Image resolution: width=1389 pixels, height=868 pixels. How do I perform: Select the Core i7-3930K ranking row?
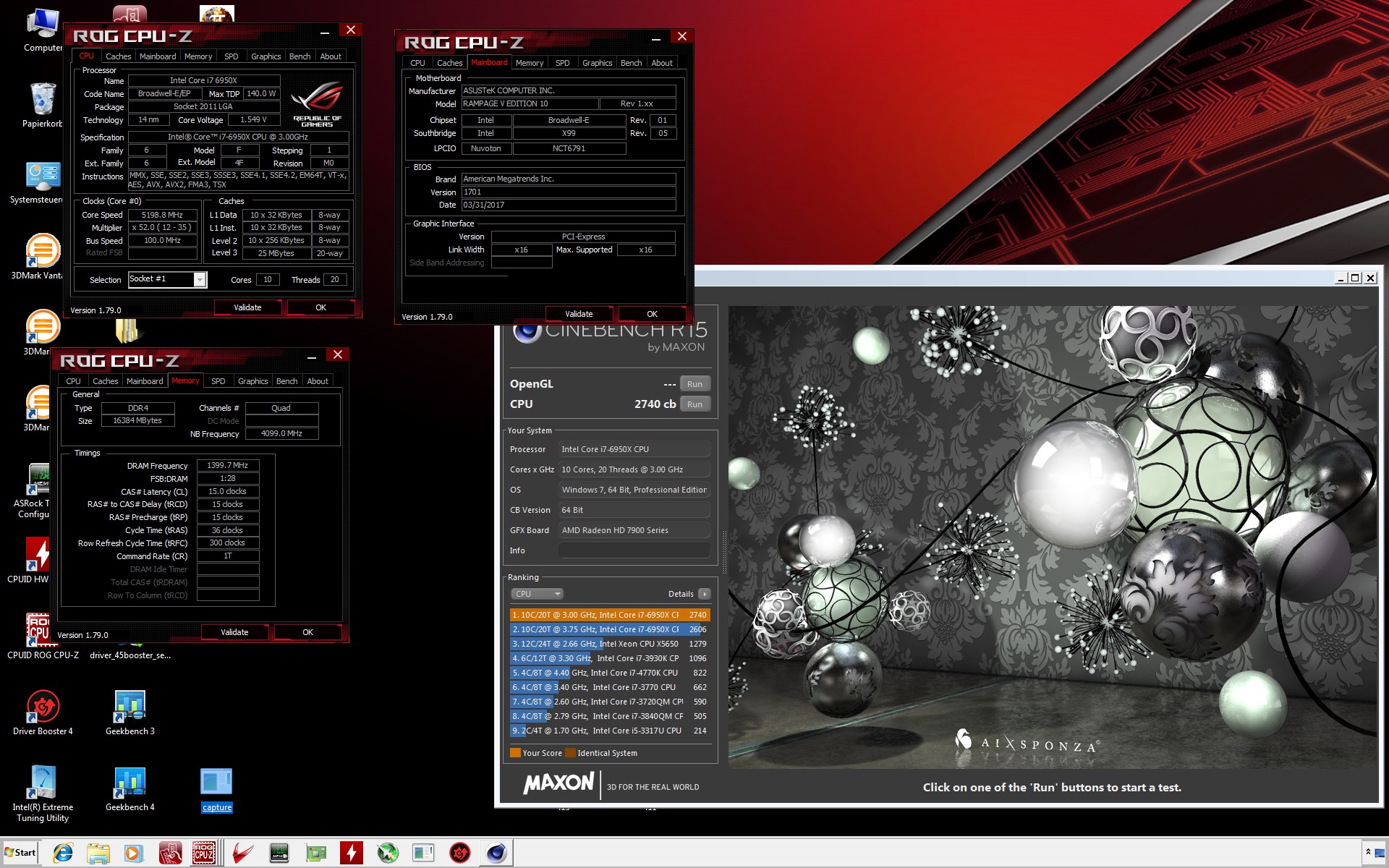click(x=610, y=658)
